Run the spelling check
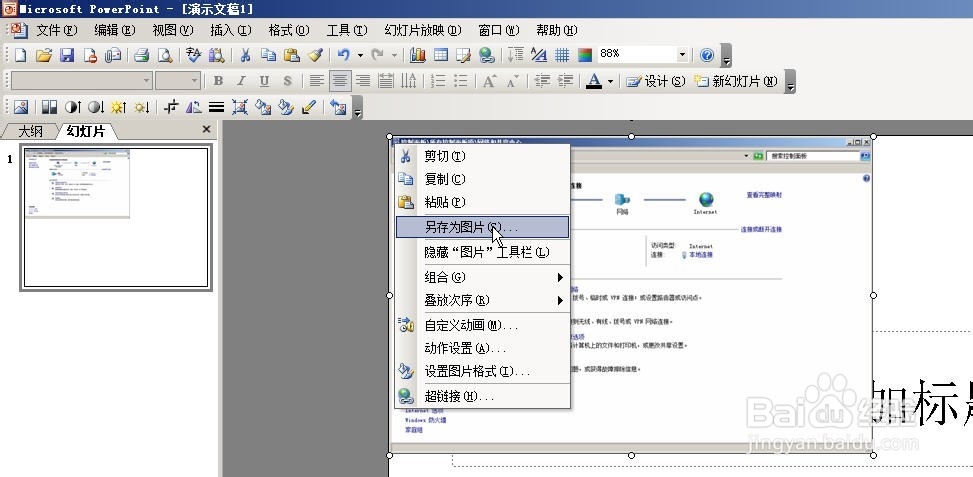The image size is (973, 477). pos(194,55)
